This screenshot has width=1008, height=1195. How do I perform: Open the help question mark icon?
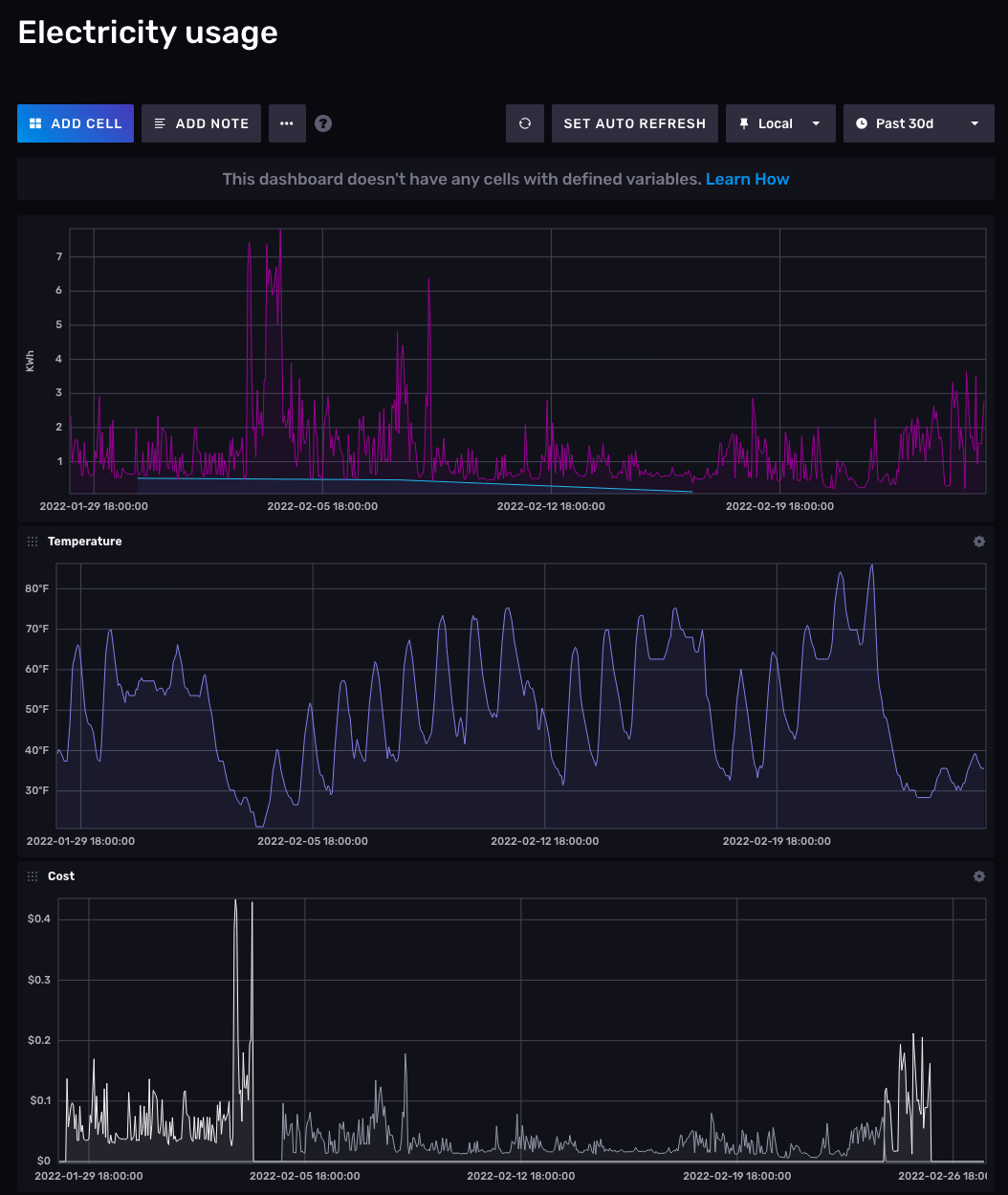323,123
